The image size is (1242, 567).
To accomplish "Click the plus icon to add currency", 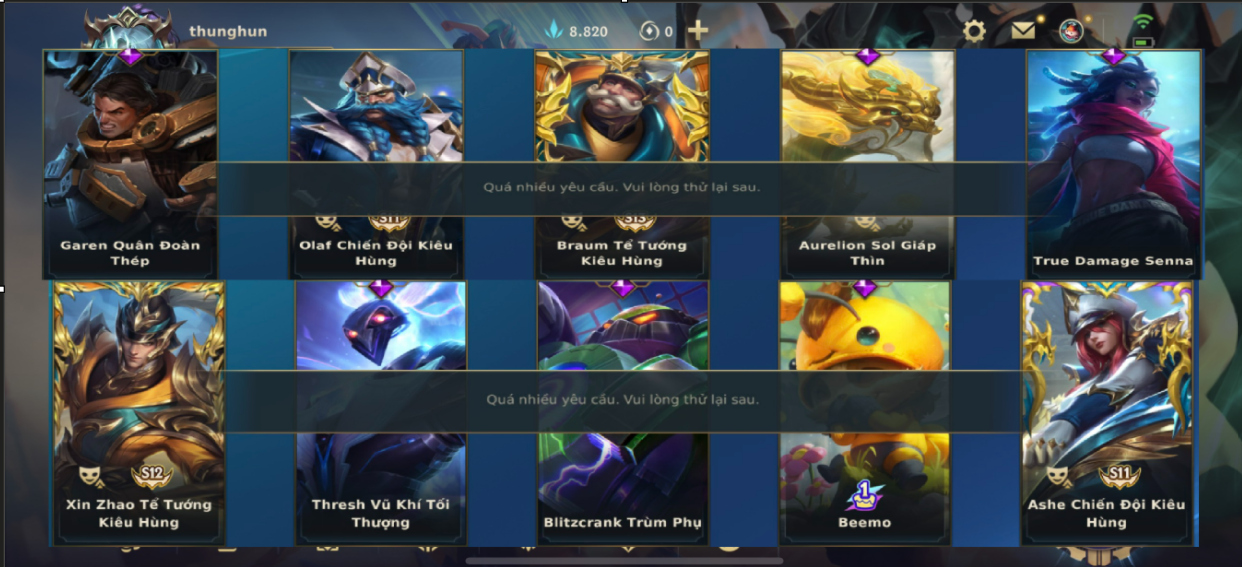I will click(x=698, y=31).
